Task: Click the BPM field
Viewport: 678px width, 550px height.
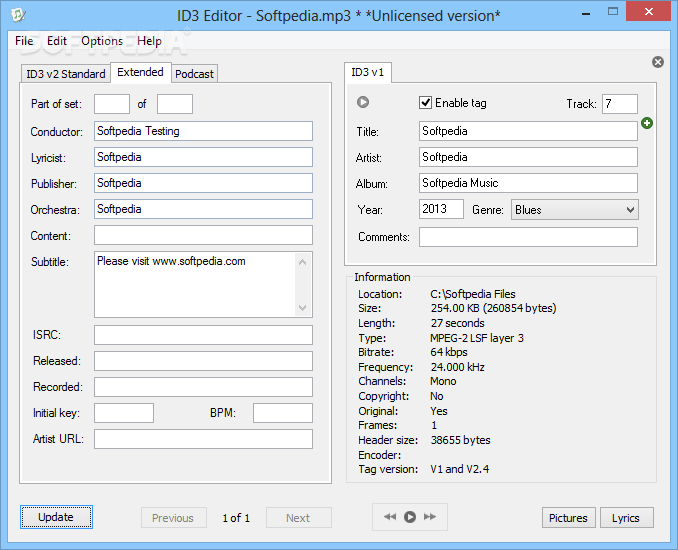Action: pyautogui.click(x=283, y=413)
